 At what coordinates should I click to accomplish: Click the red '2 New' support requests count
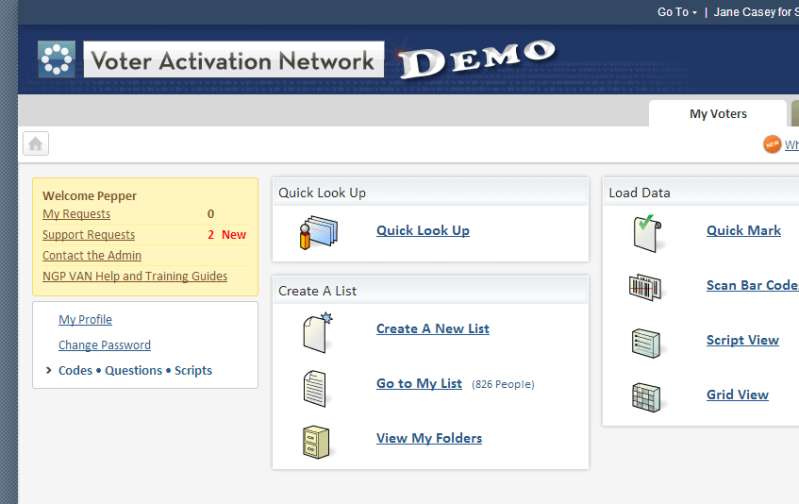[227, 235]
